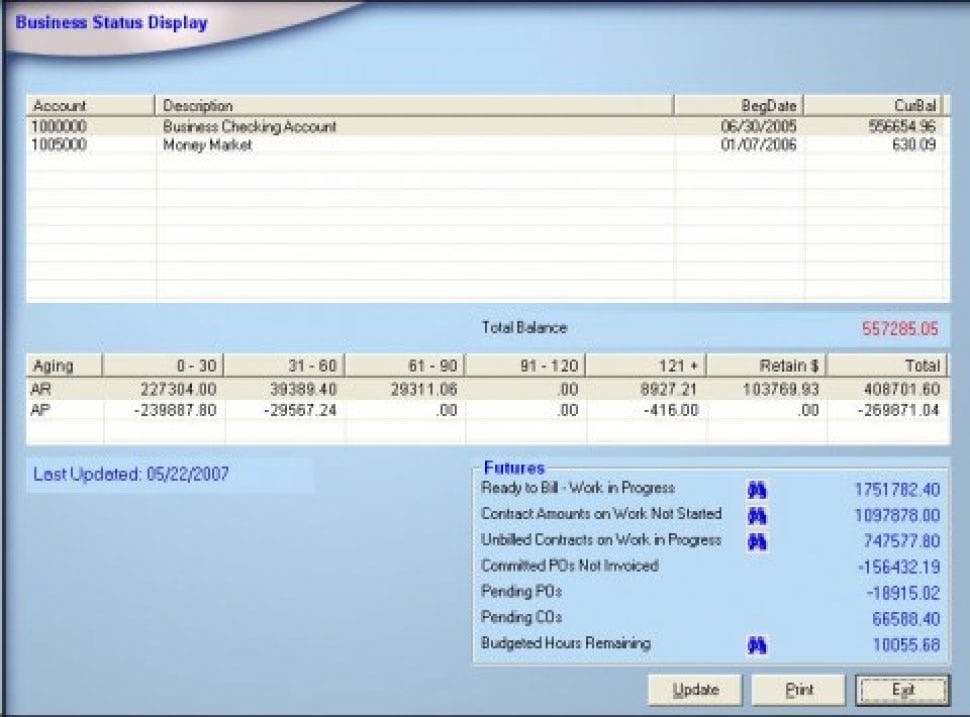Click AR value 39389.40
Image resolution: width=970 pixels, height=717 pixels.
pyautogui.click(x=303, y=389)
